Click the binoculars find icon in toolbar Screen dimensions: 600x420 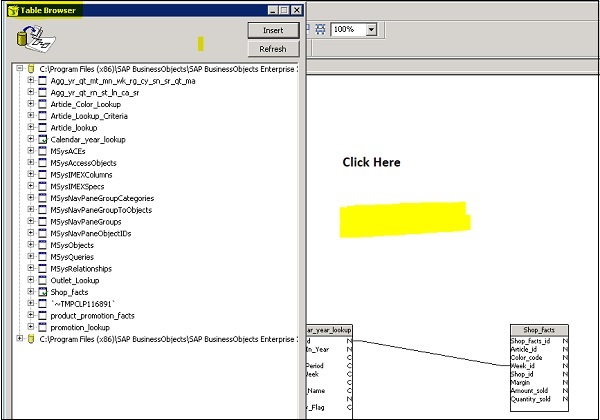click(321, 30)
